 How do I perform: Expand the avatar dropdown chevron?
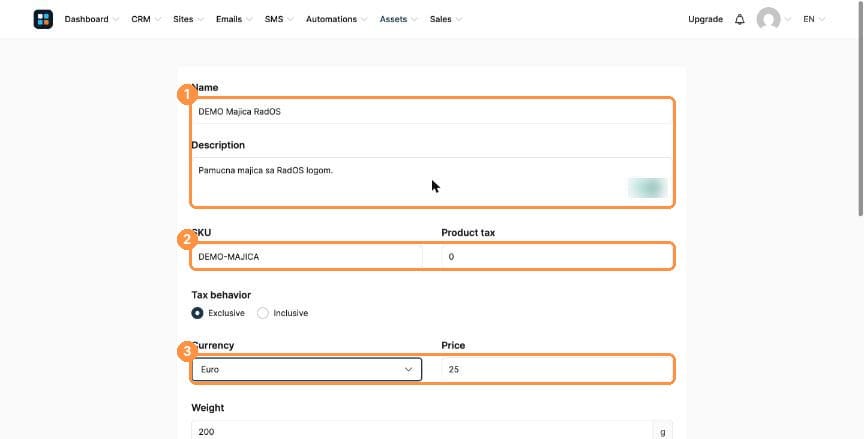pos(788,19)
